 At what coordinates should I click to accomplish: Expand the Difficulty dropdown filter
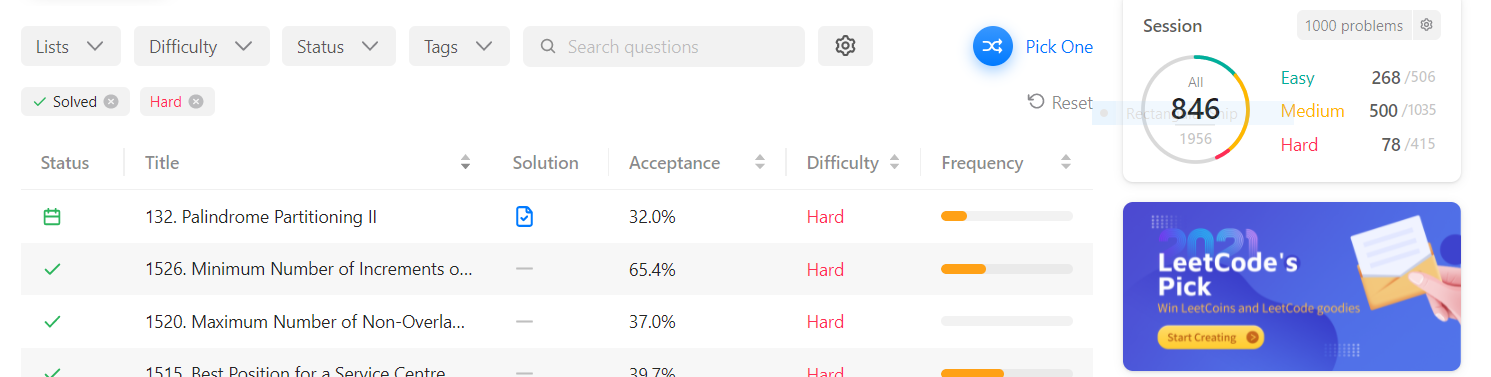click(x=201, y=46)
